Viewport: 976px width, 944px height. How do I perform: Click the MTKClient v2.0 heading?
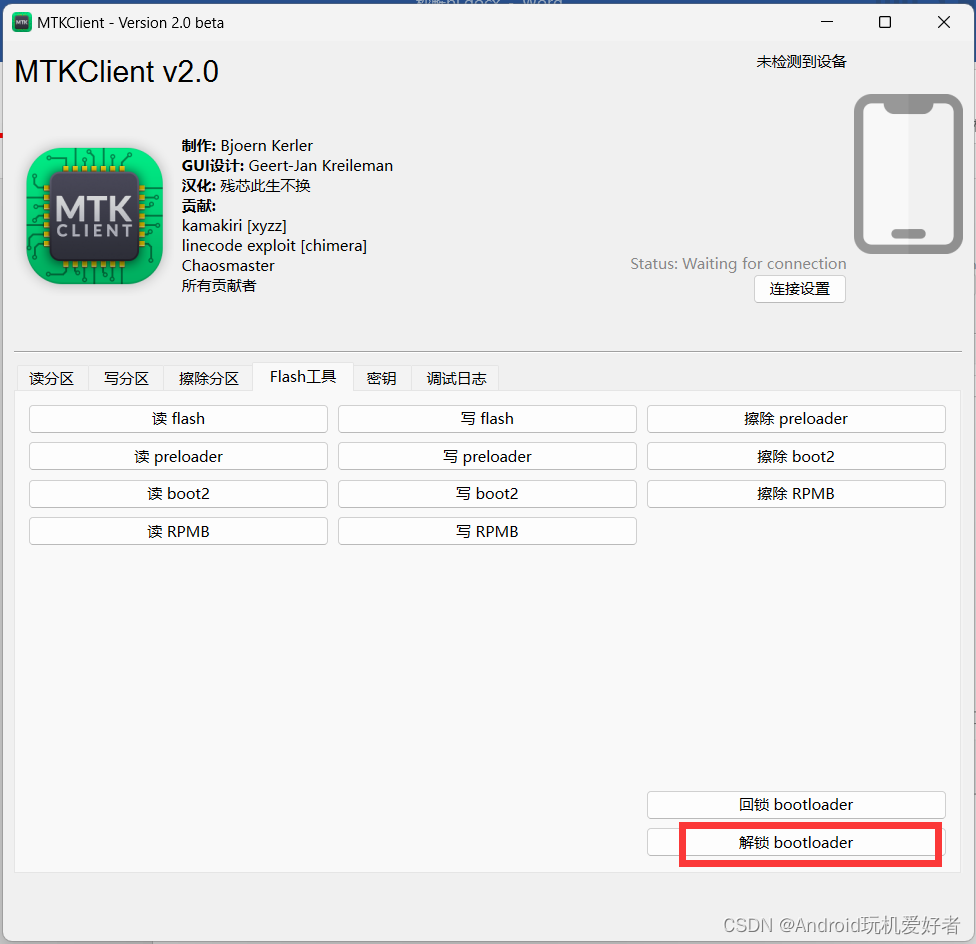coord(116,72)
